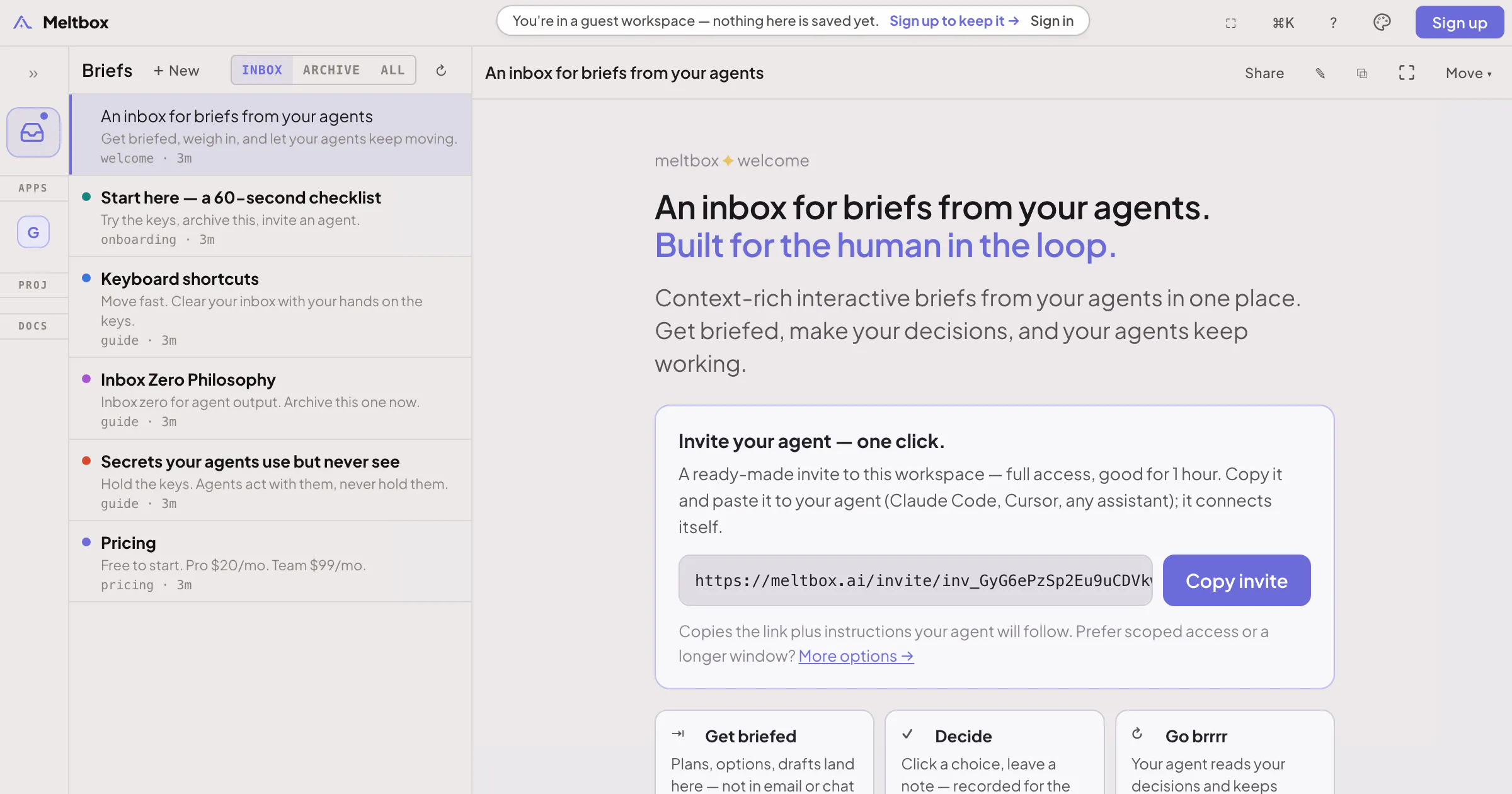Click the invite URL field
This screenshot has width=1512, height=794.
[x=915, y=580]
